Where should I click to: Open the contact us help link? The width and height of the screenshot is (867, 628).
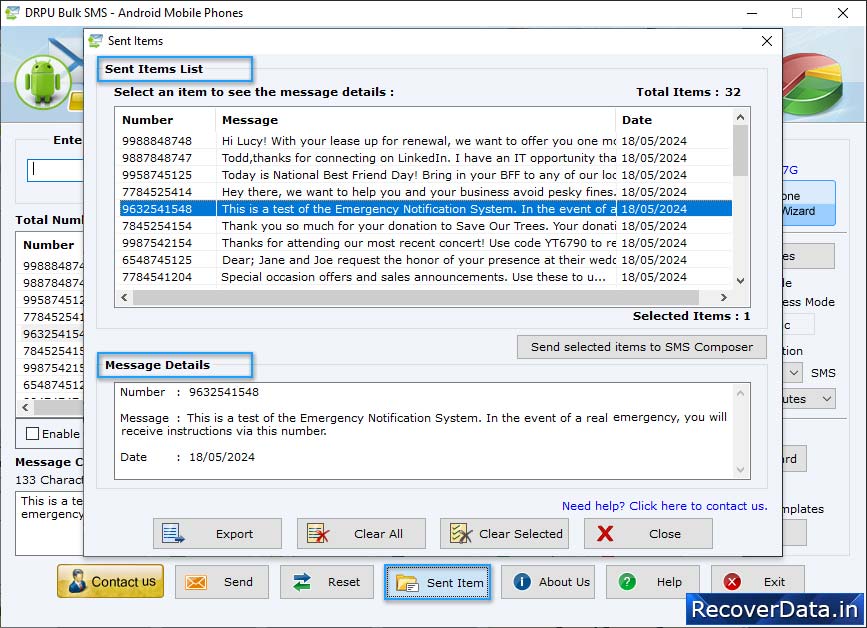coord(665,506)
